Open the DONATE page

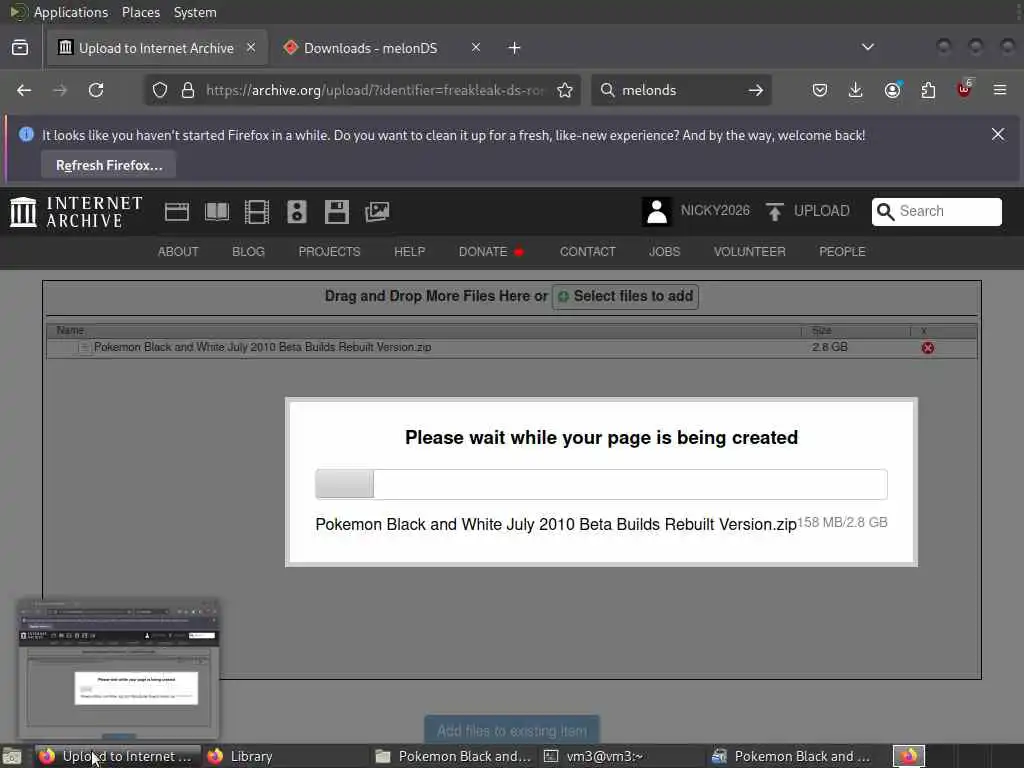point(483,251)
